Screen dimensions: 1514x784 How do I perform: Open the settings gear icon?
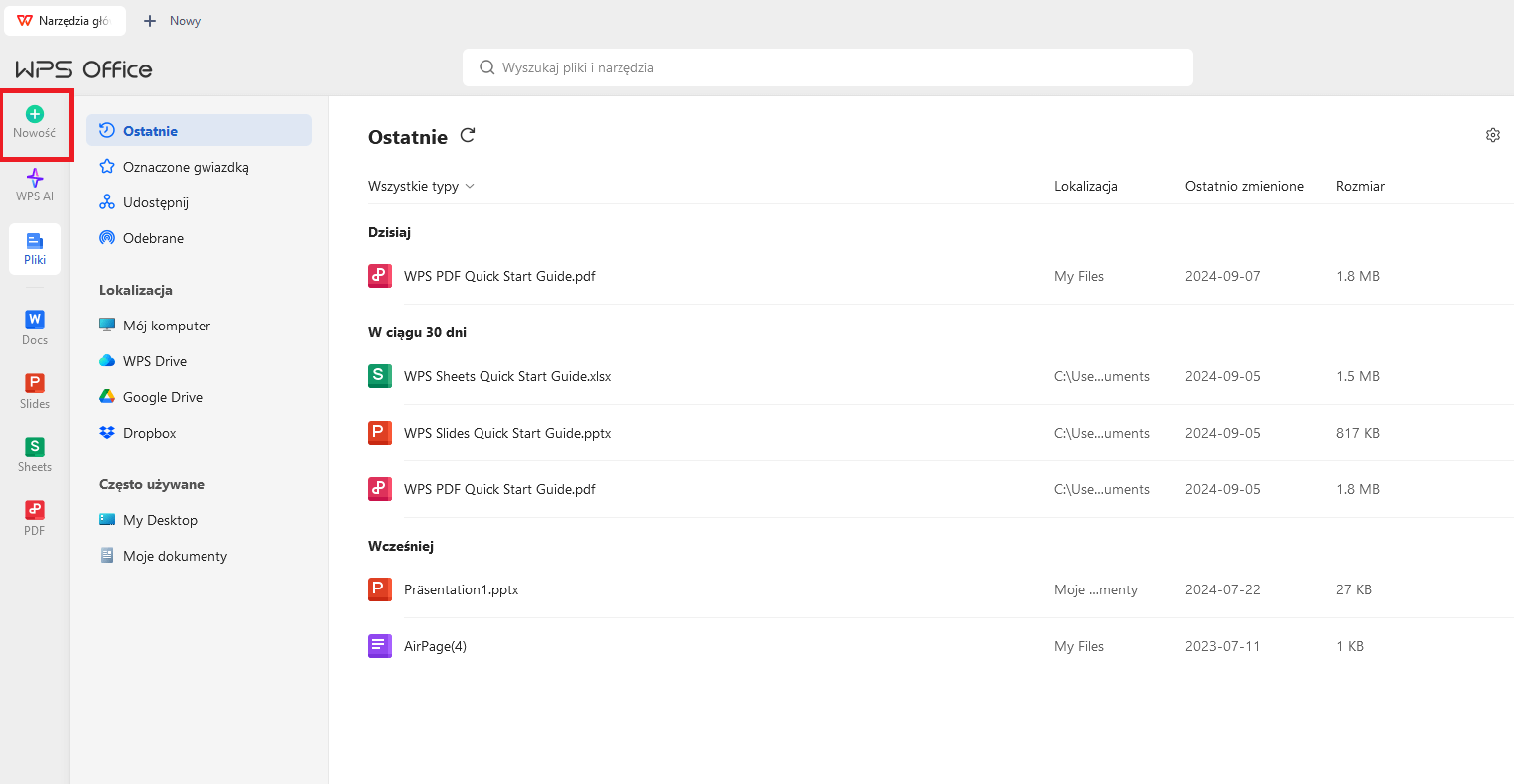pyautogui.click(x=1492, y=135)
